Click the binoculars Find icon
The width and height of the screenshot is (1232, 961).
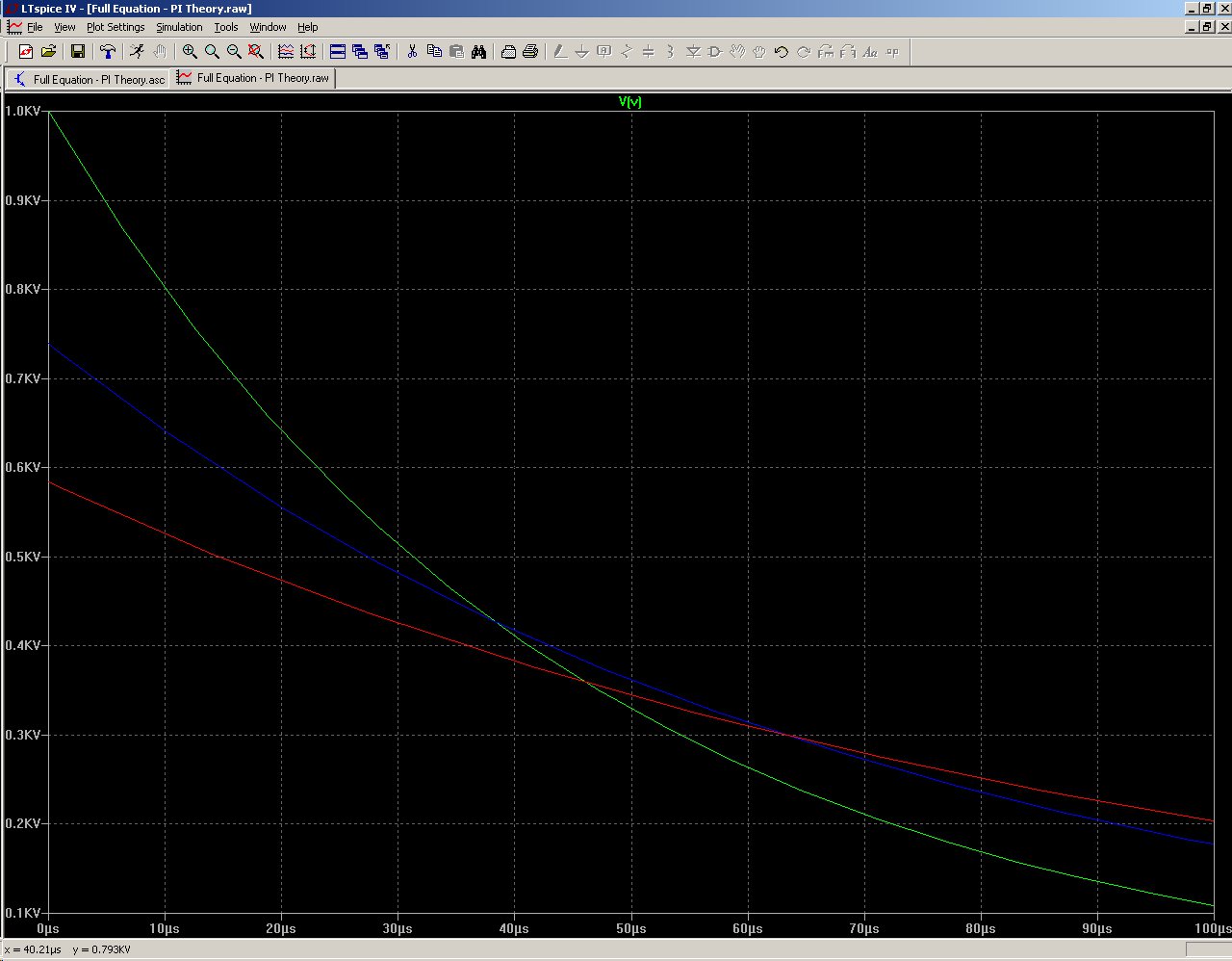pyautogui.click(x=478, y=52)
